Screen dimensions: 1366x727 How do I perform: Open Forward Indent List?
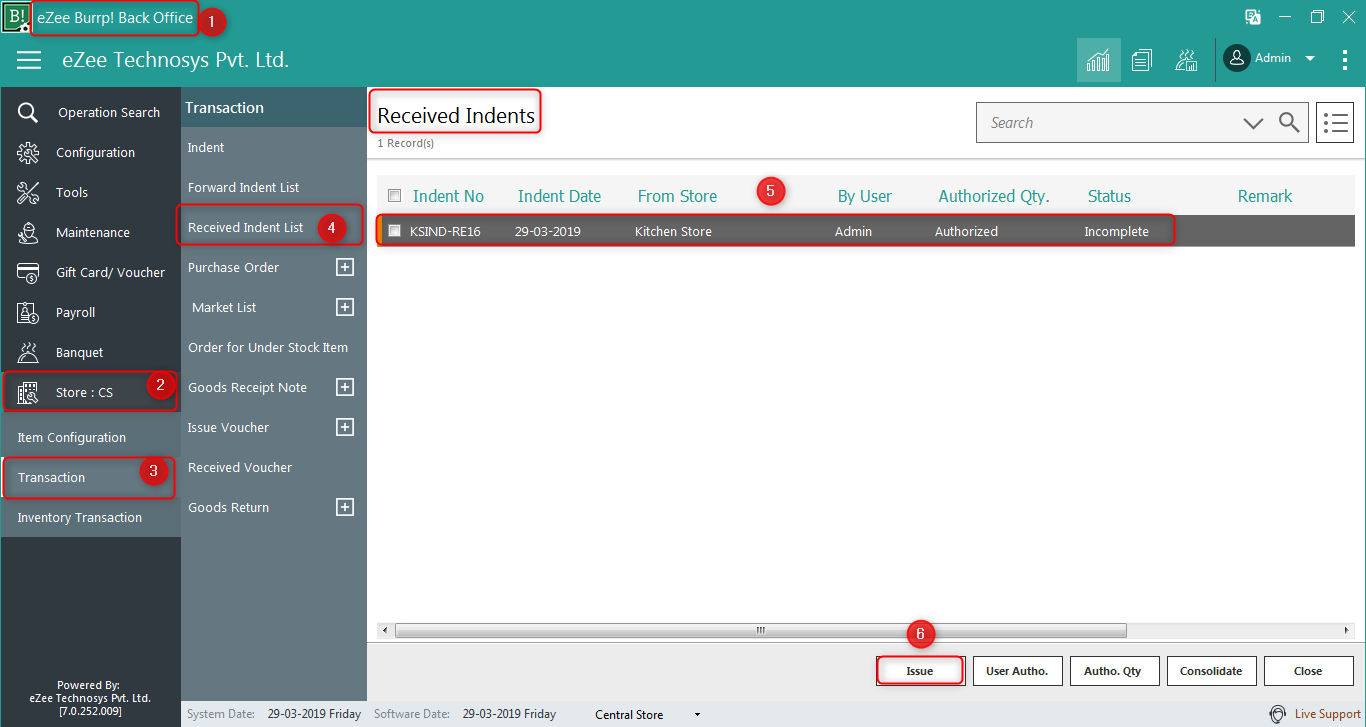(x=244, y=187)
